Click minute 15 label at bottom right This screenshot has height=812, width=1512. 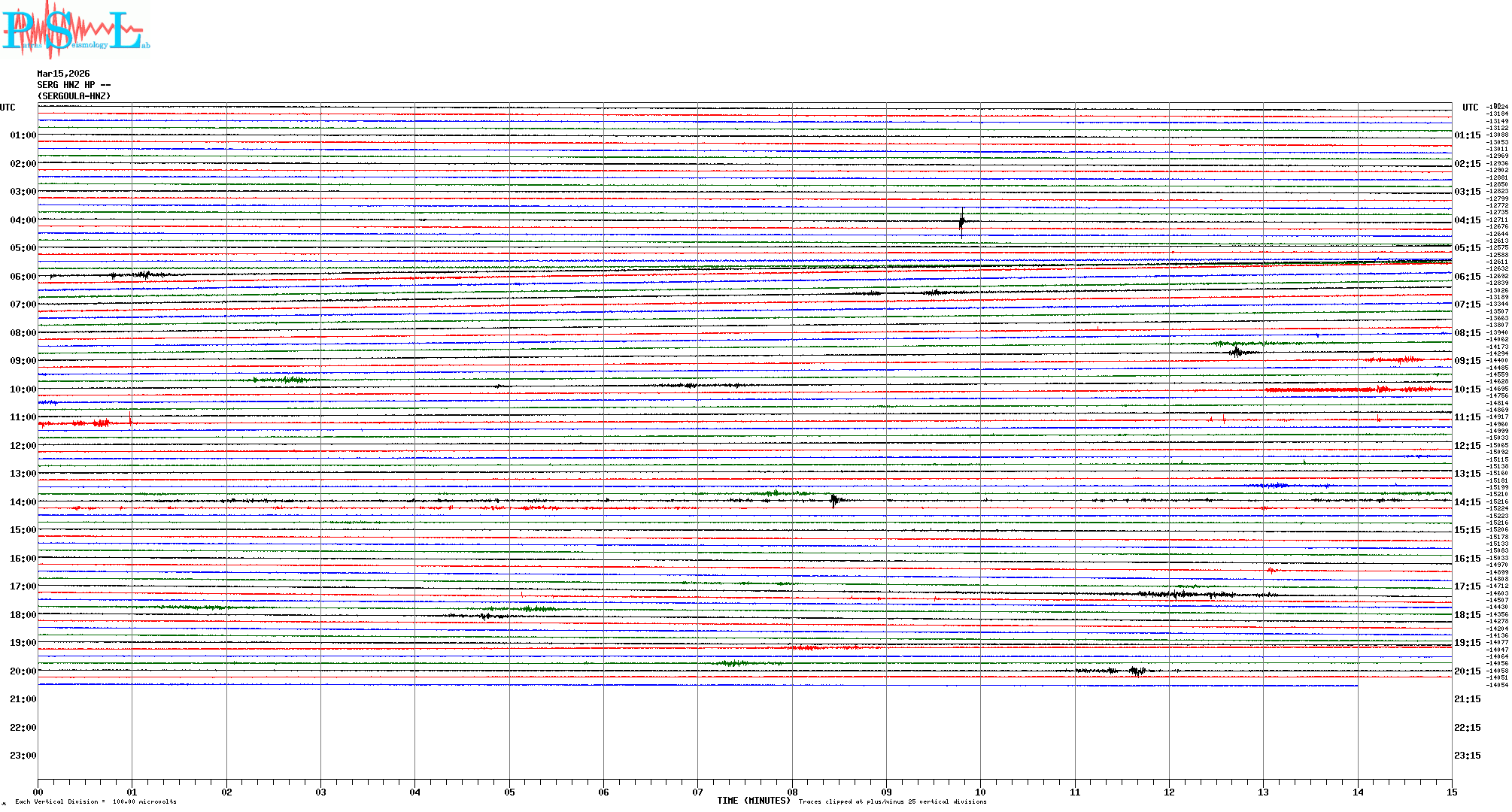[x=1451, y=792]
